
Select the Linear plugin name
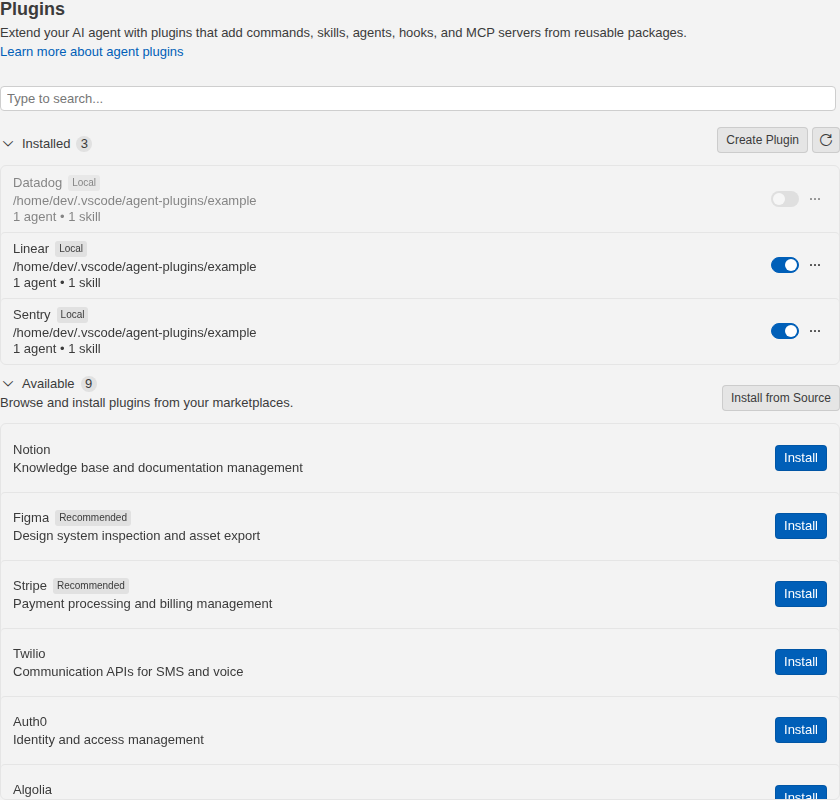tap(31, 249)
